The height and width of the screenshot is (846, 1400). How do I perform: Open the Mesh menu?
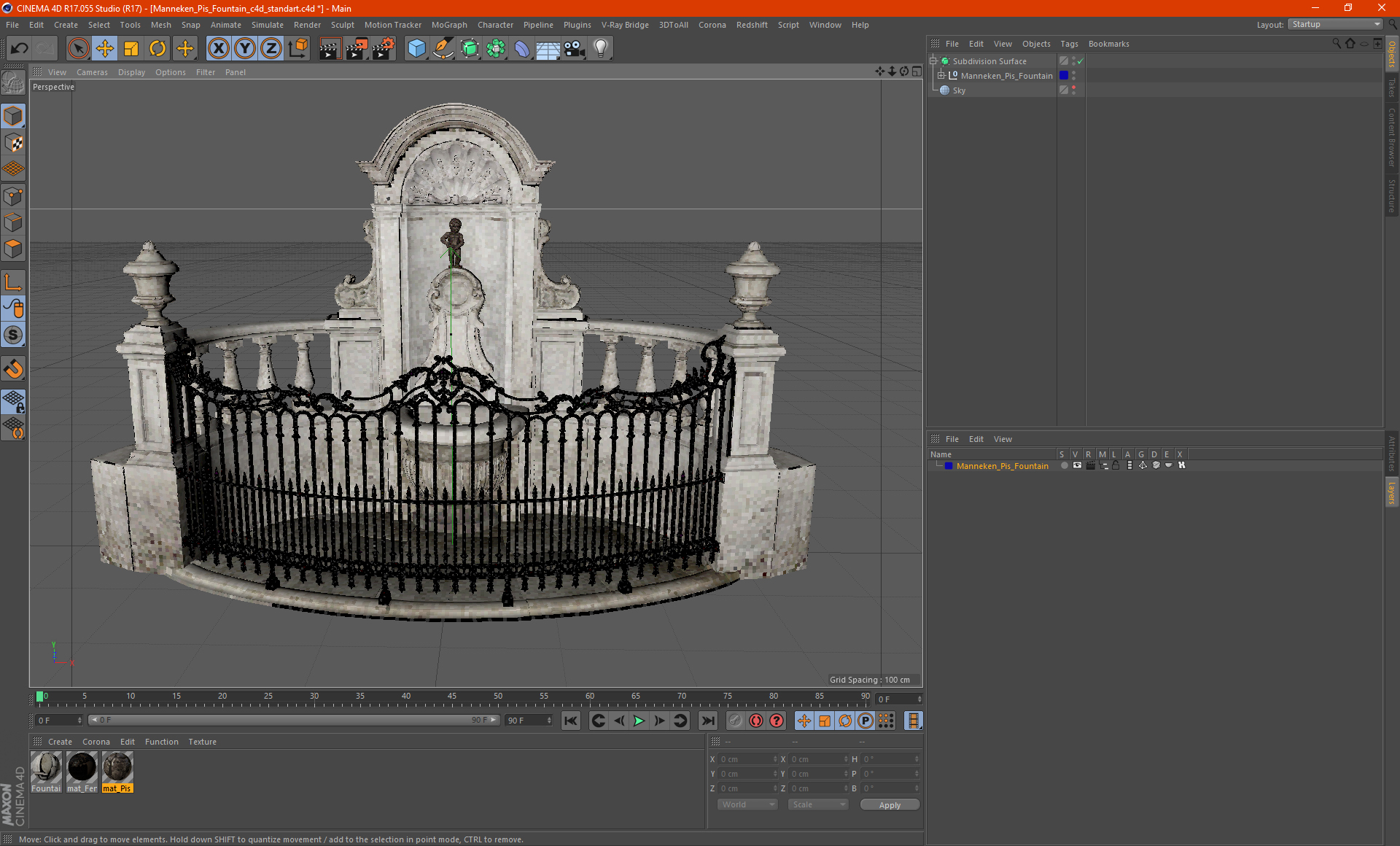click(x=160, y=25)
